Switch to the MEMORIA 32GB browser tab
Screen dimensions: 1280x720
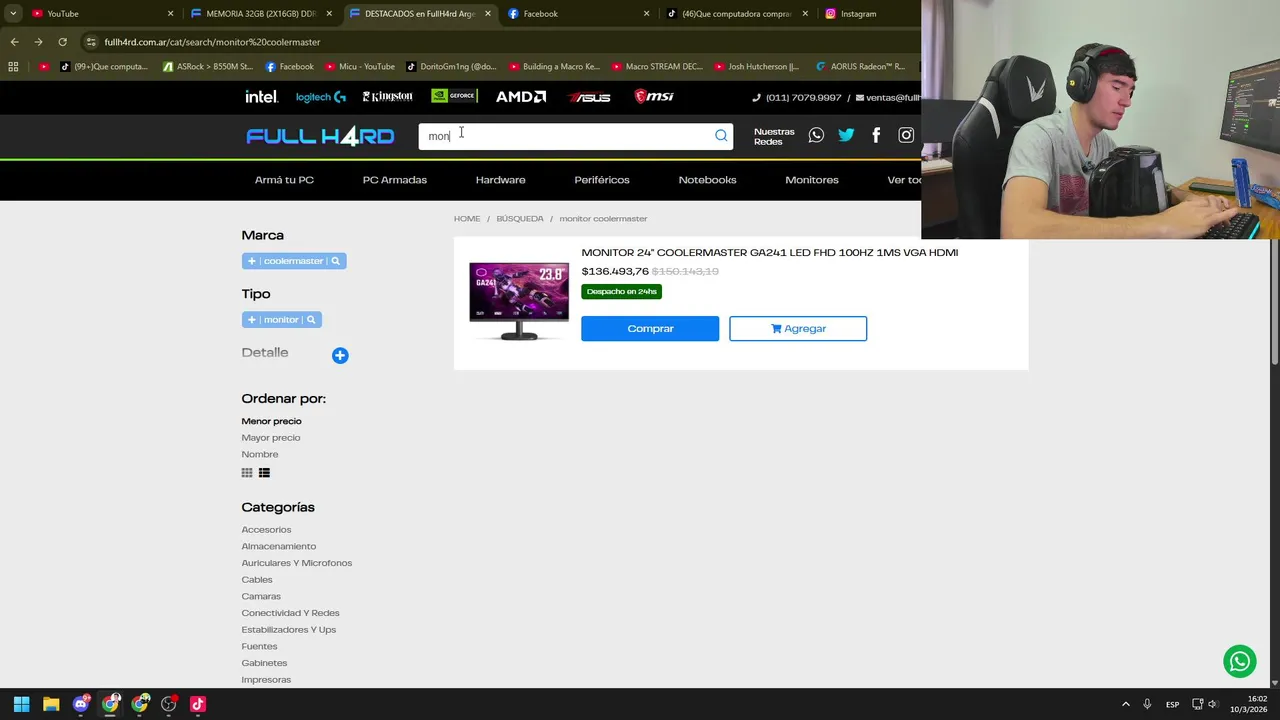click(x=261, y=14)
